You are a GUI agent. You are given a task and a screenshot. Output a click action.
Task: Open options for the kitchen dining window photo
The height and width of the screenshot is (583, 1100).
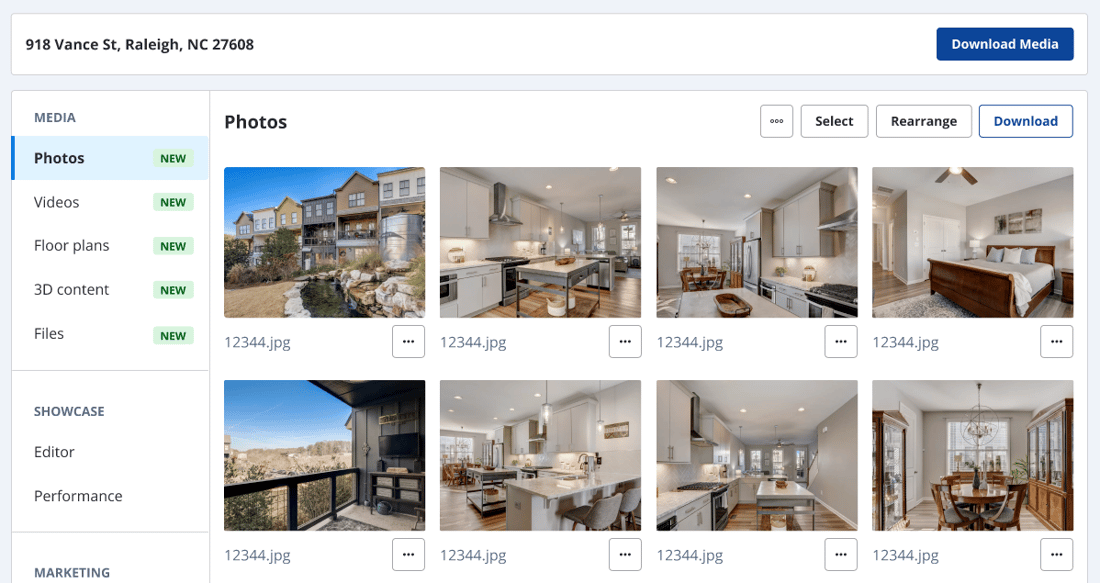coord(840,342)
